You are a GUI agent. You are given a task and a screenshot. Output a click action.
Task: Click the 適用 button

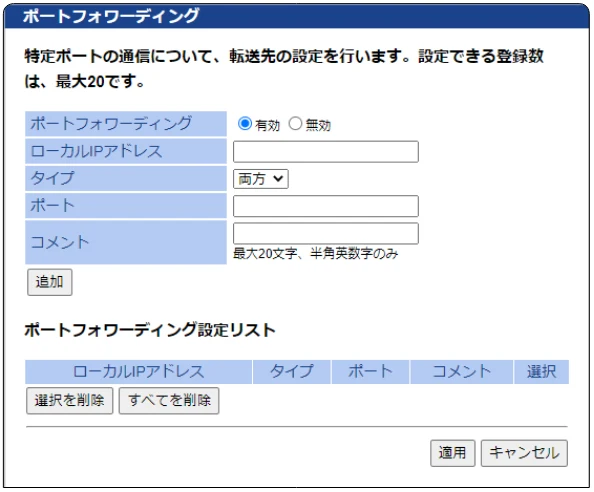453,453
